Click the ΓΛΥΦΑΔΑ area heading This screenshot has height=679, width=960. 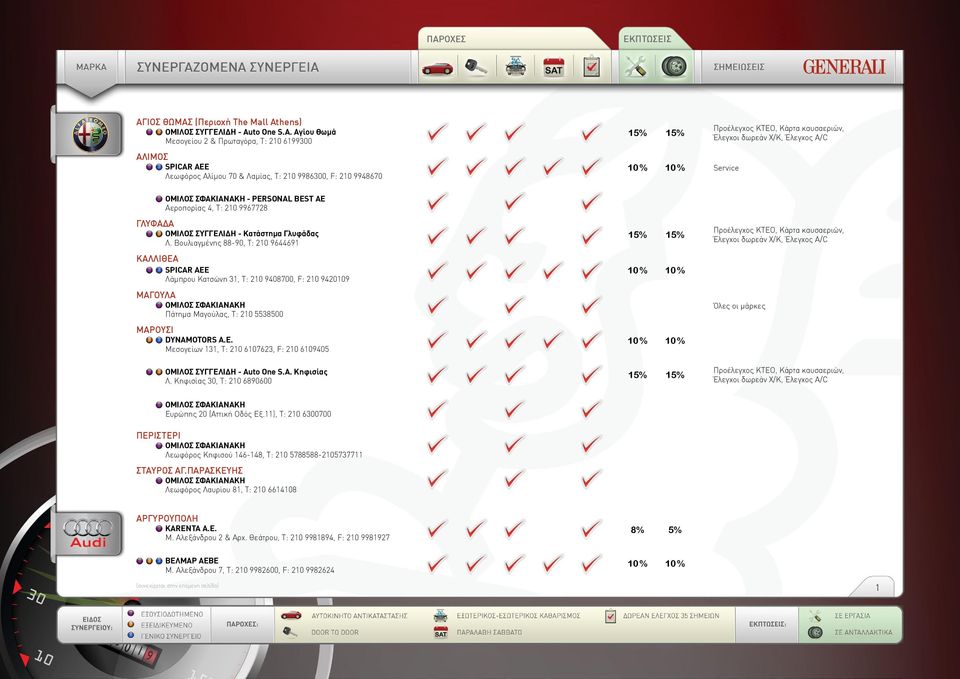[x=155, y=223]
